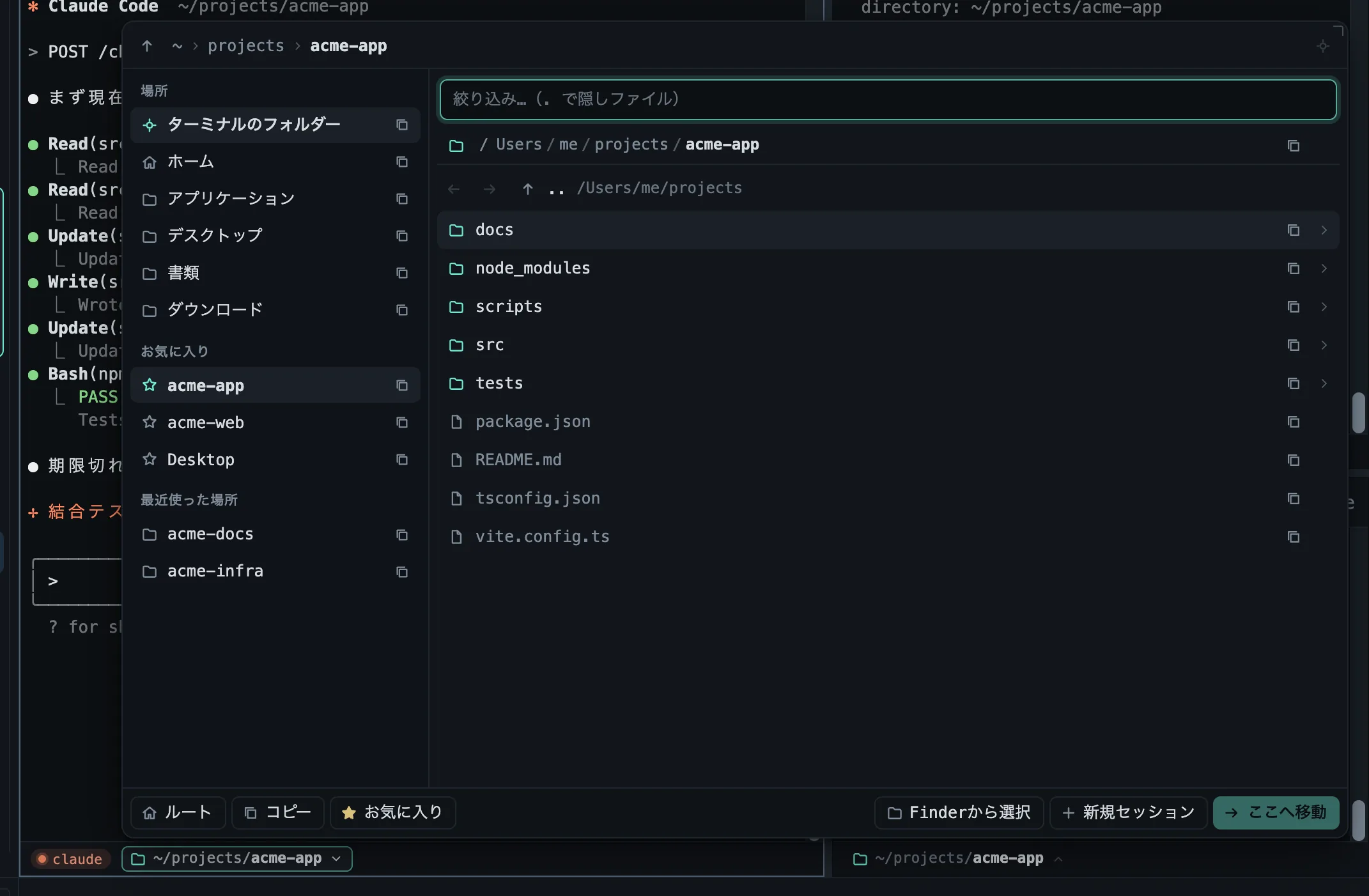1369x896 pixels.
Task: Copy path icon for ダウンロード
Action: (x=401, y=310)
